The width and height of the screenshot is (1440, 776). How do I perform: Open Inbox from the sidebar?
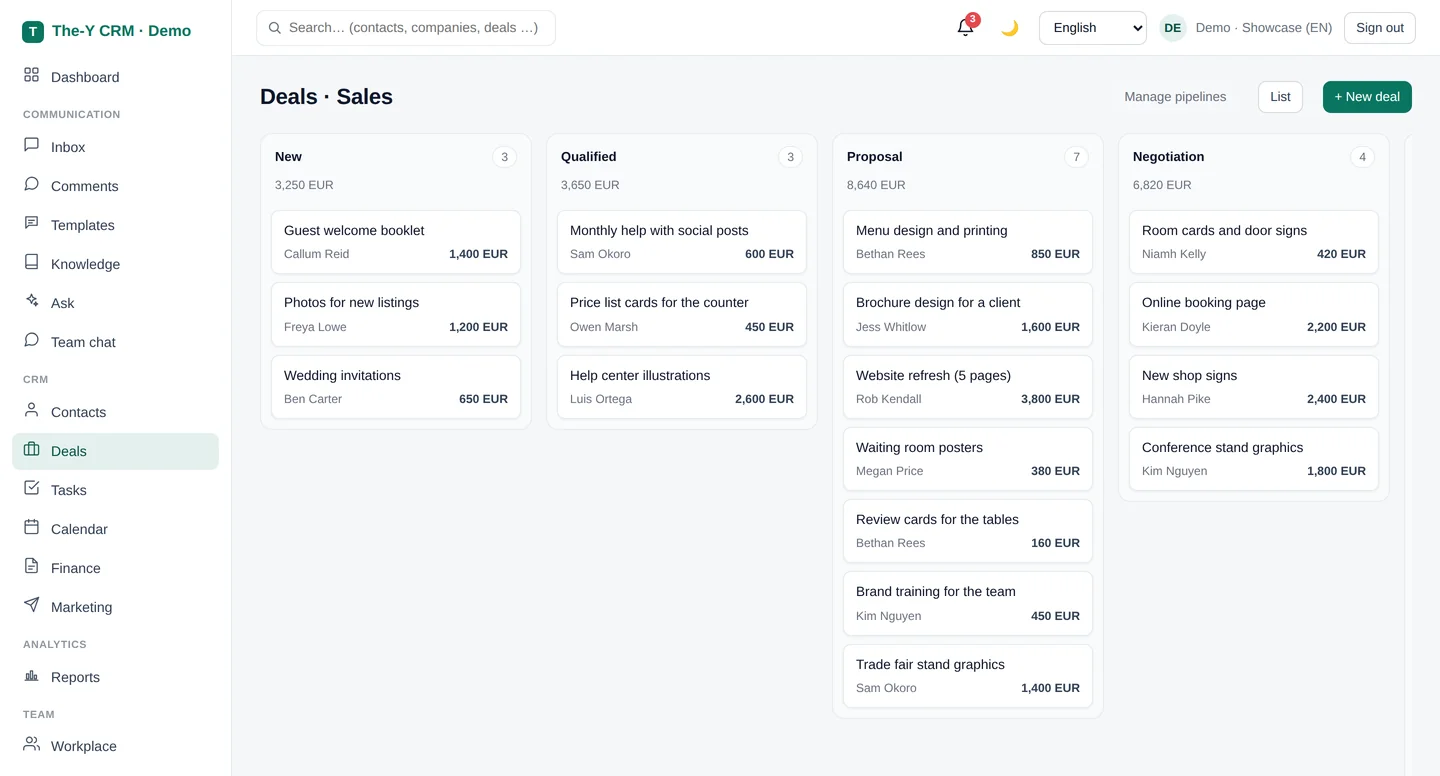point(115,147)
